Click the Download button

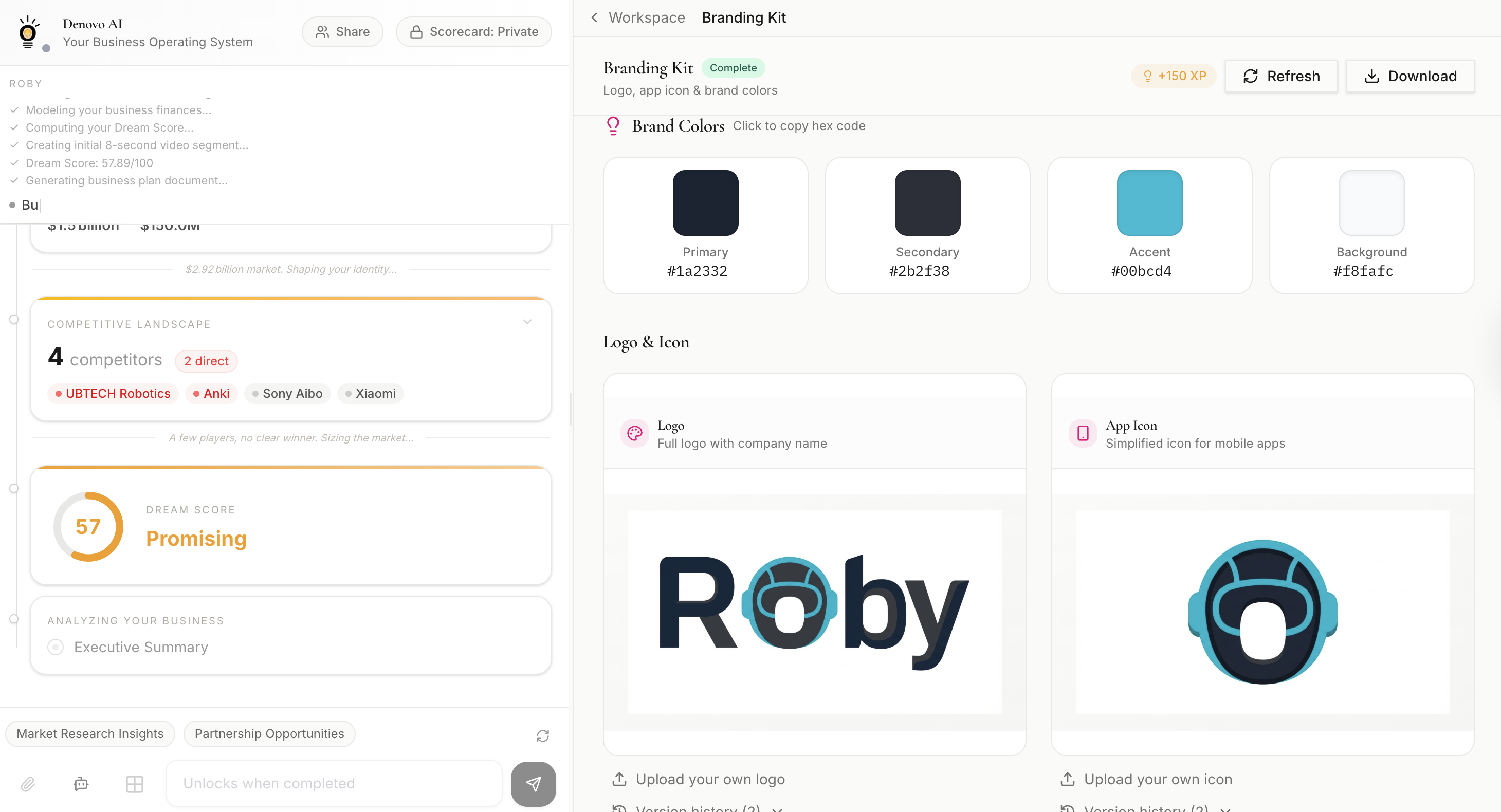pyautogui.click(x=1410, y=76)
